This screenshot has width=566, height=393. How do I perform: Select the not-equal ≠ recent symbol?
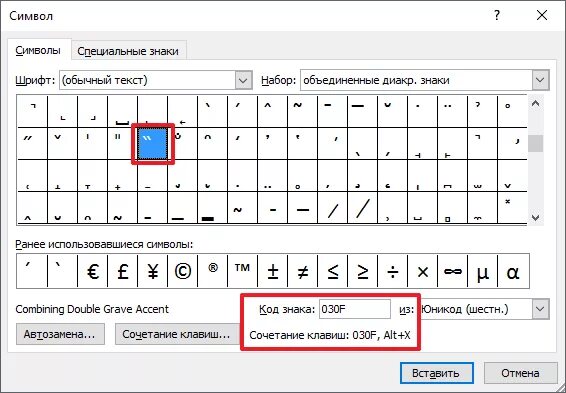(302, 271)
